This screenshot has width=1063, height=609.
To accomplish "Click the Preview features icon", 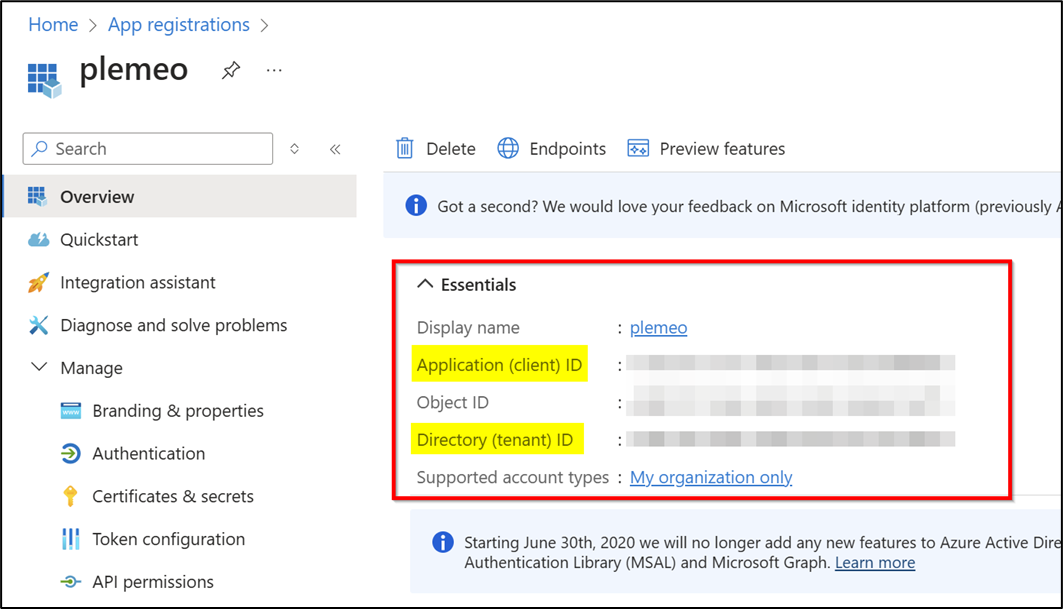I will pos(638,149).
